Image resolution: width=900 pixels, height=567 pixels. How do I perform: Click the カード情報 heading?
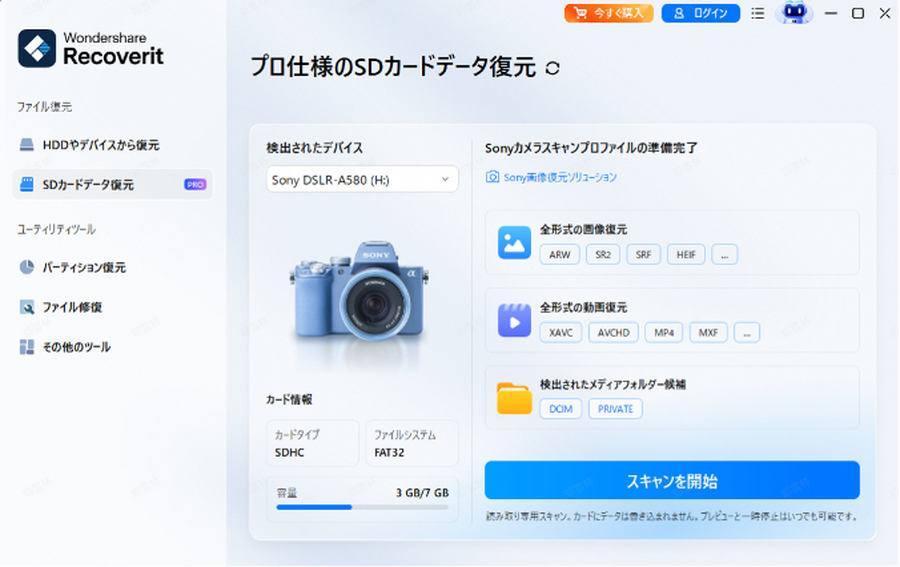coord(289,399)
